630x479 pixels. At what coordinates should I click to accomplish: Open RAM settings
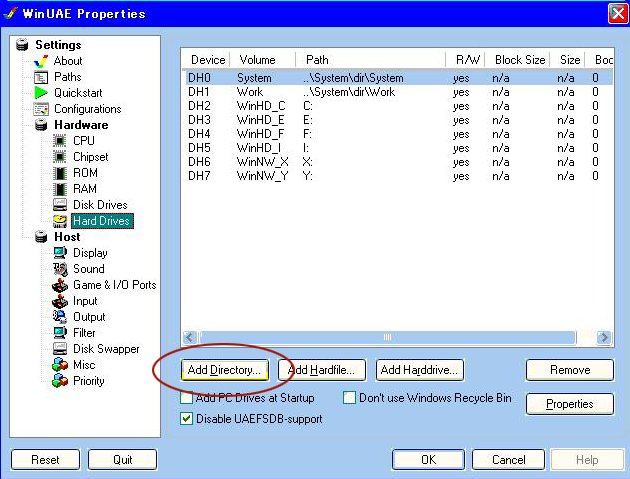[x=85, y=189]
